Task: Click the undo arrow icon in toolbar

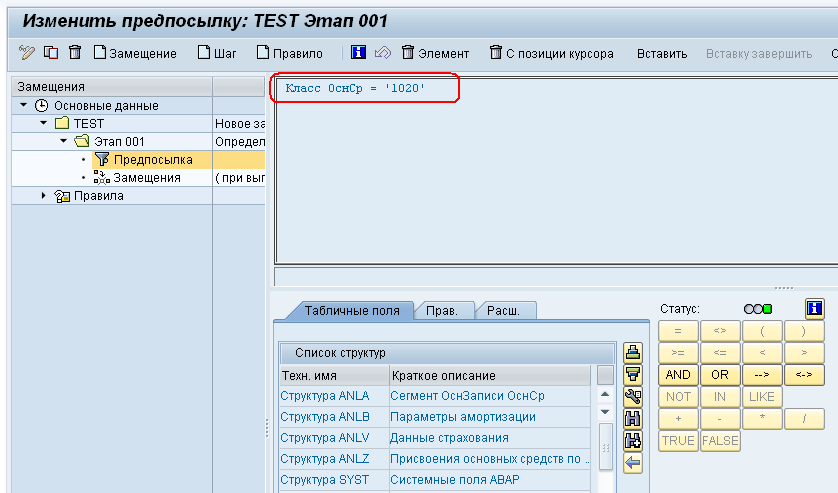Action: [x=383, y=52]
